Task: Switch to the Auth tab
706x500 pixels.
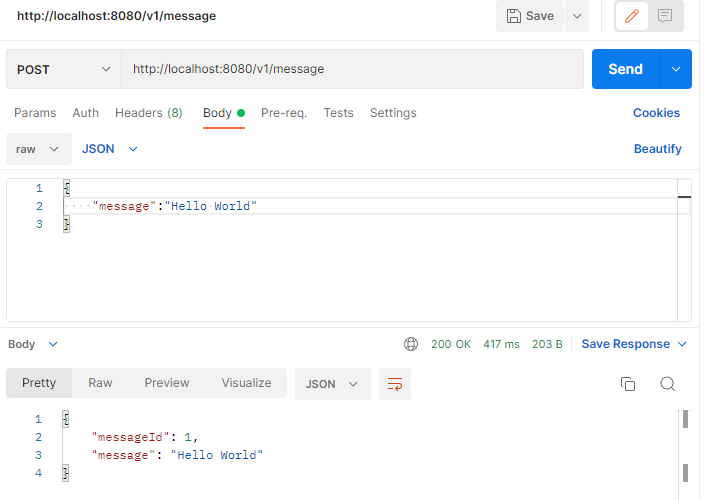Action: coord(86,113)
